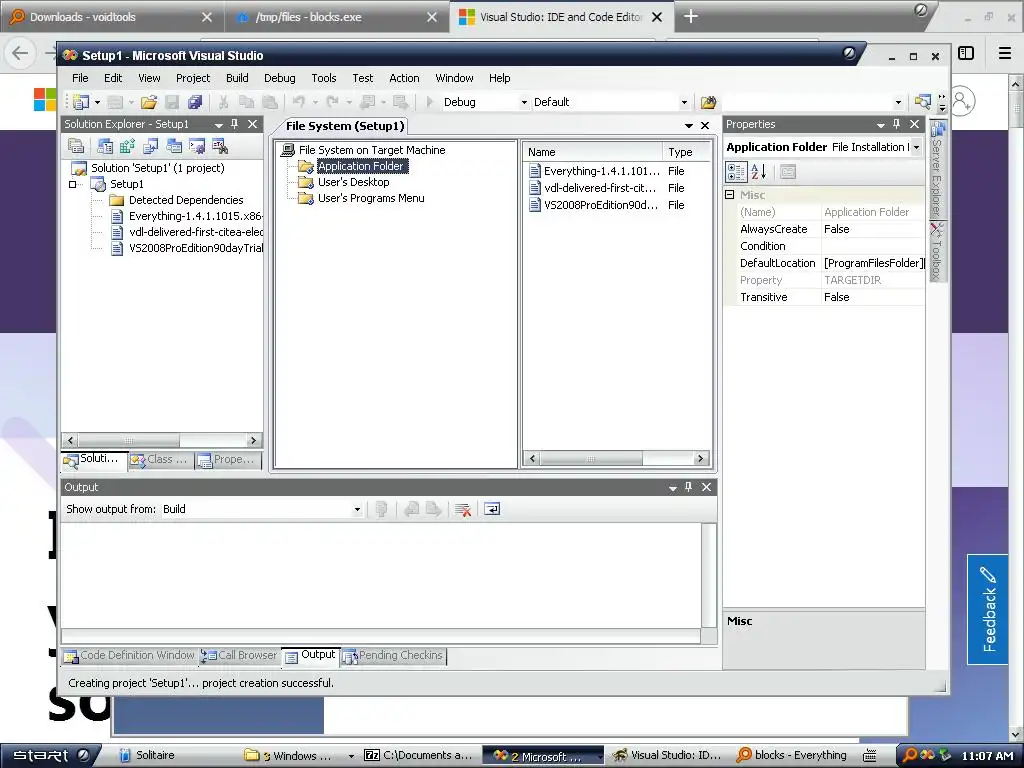
Task: Switch to Call Browser tab
Action: pos(239,656)
